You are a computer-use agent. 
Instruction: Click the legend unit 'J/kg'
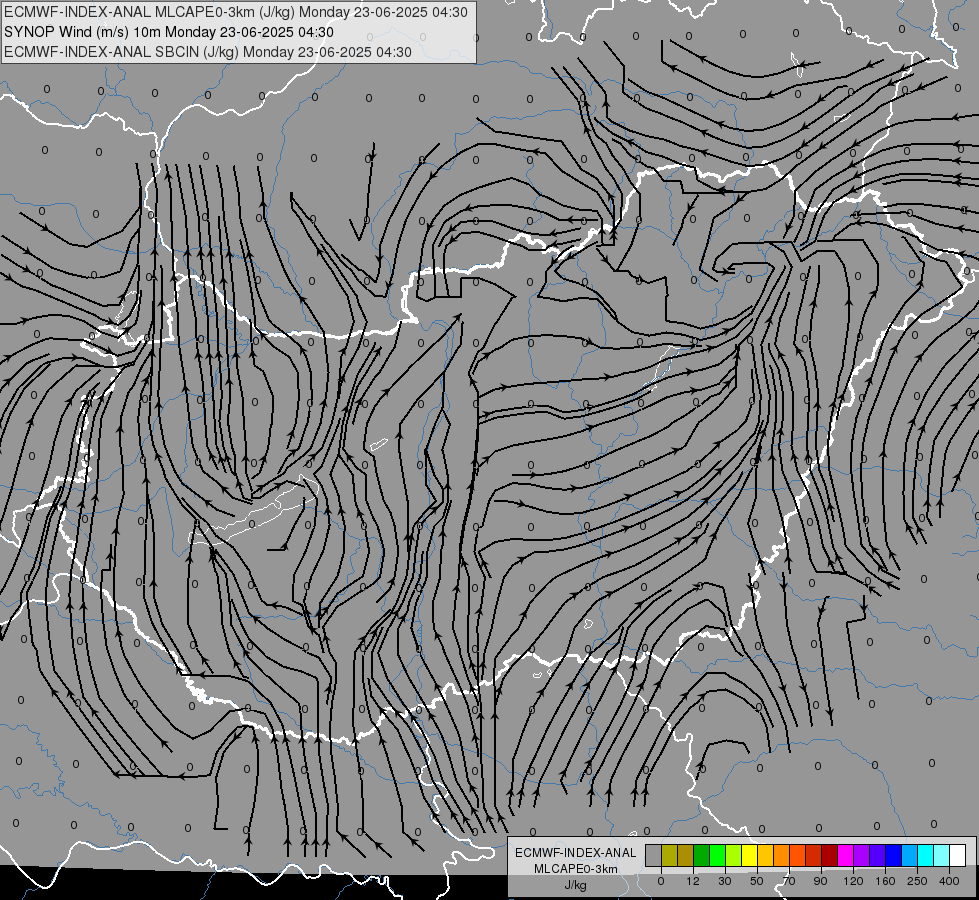point(576,885)
